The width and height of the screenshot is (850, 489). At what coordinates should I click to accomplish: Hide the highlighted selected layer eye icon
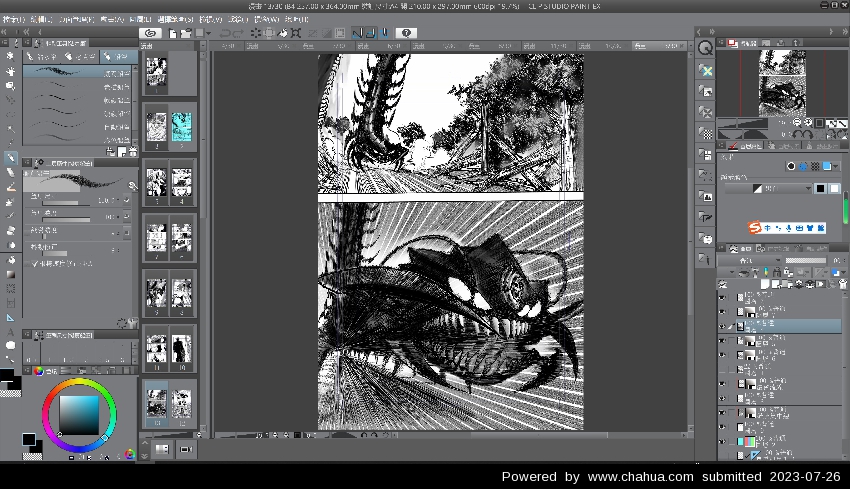tap(722, 326)
